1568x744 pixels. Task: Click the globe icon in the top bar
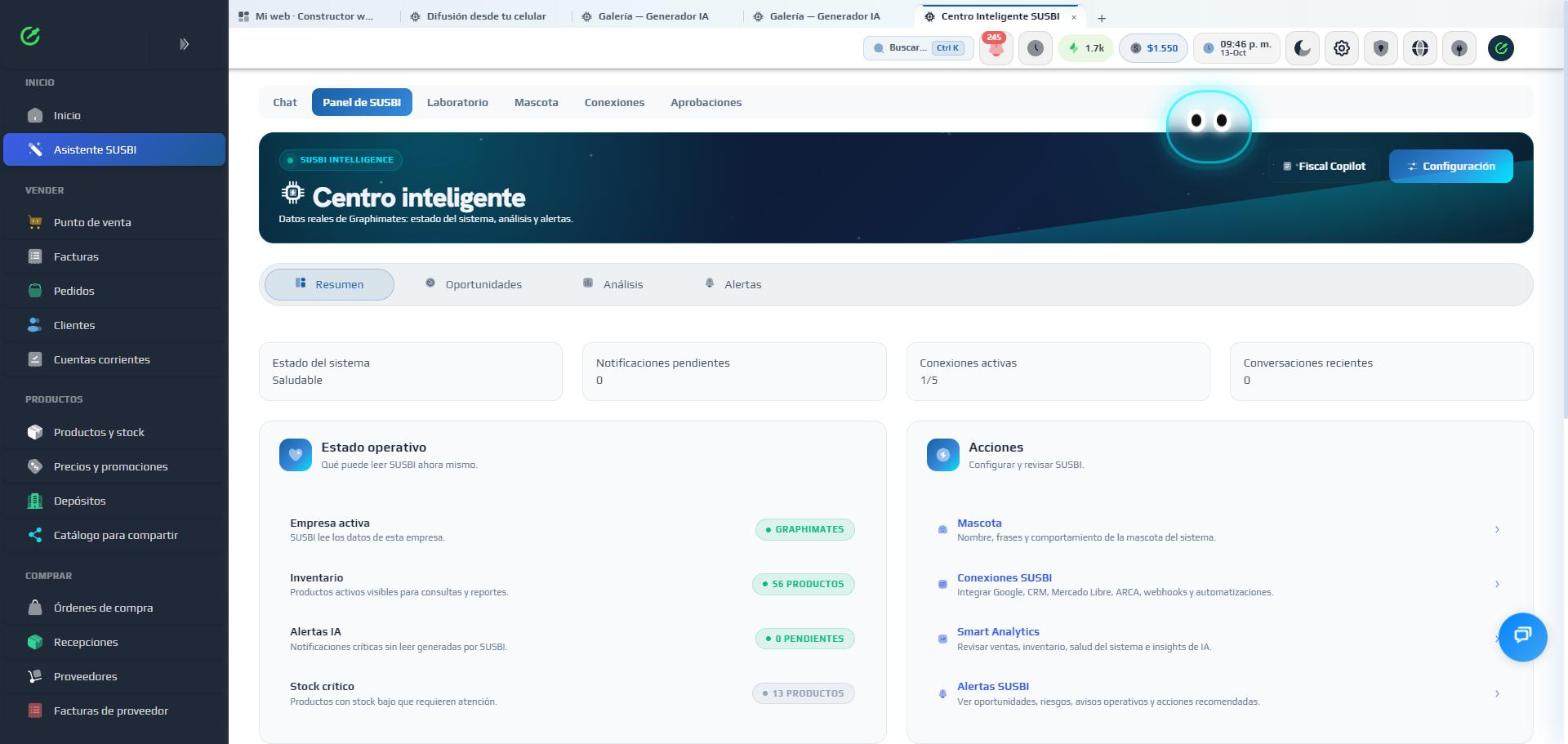(x=1420, y=48)
